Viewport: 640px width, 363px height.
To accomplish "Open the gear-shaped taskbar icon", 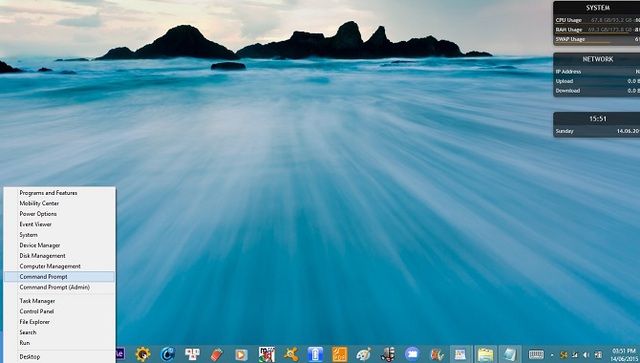I will (x=143, y=354).
